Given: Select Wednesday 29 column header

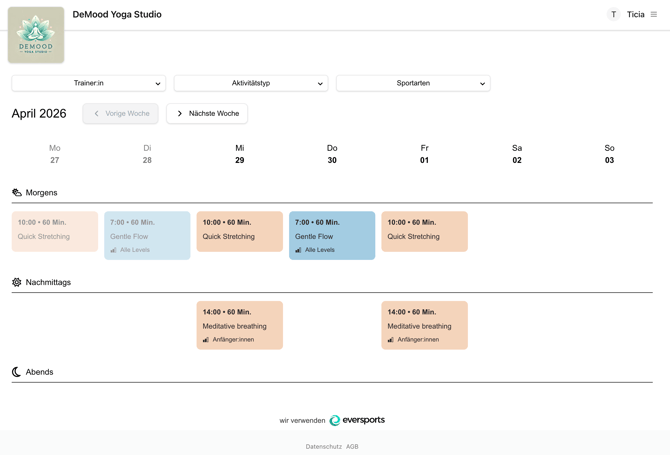Looking at the screenshot, I should point(239,154).
